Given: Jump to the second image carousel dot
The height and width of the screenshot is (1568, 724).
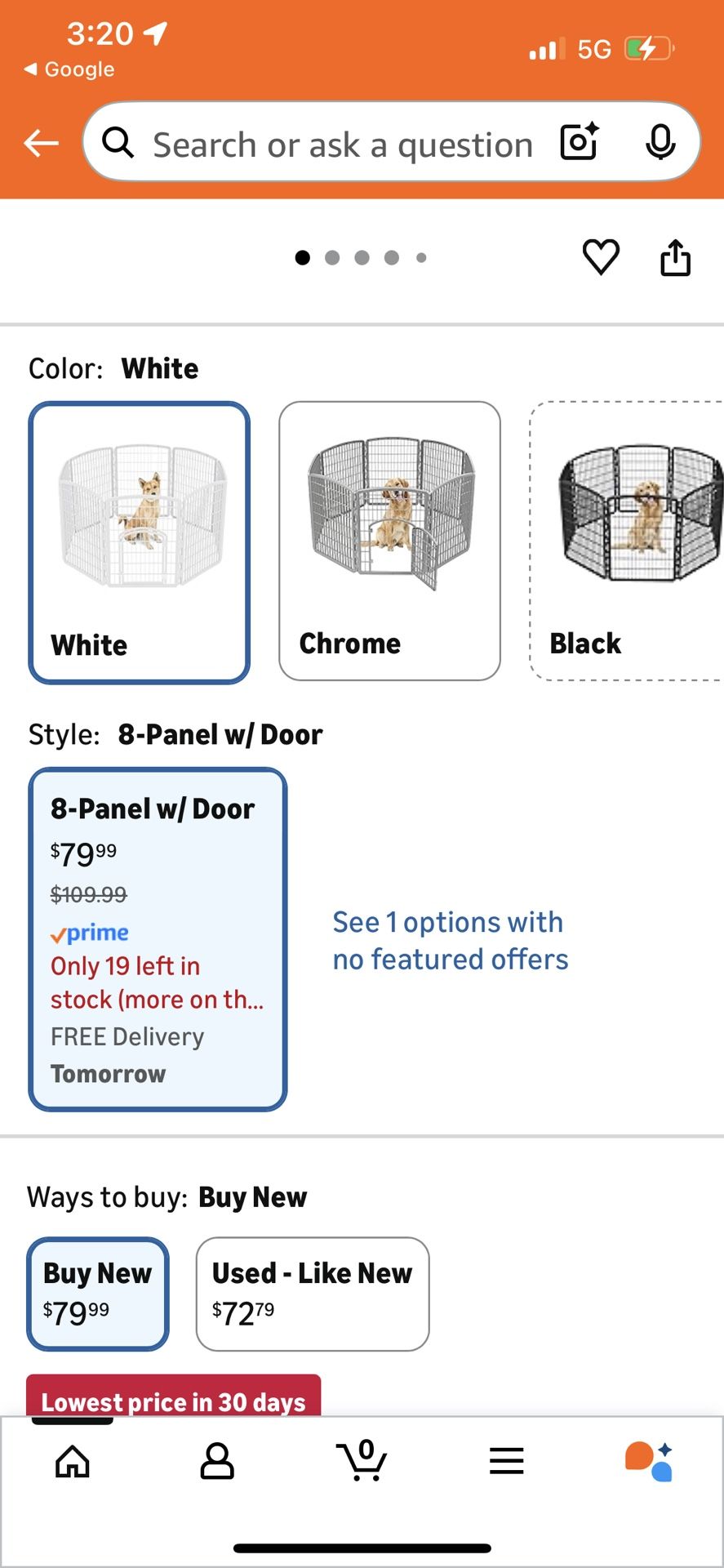Looking at the screenshot, I should point(332,257).
